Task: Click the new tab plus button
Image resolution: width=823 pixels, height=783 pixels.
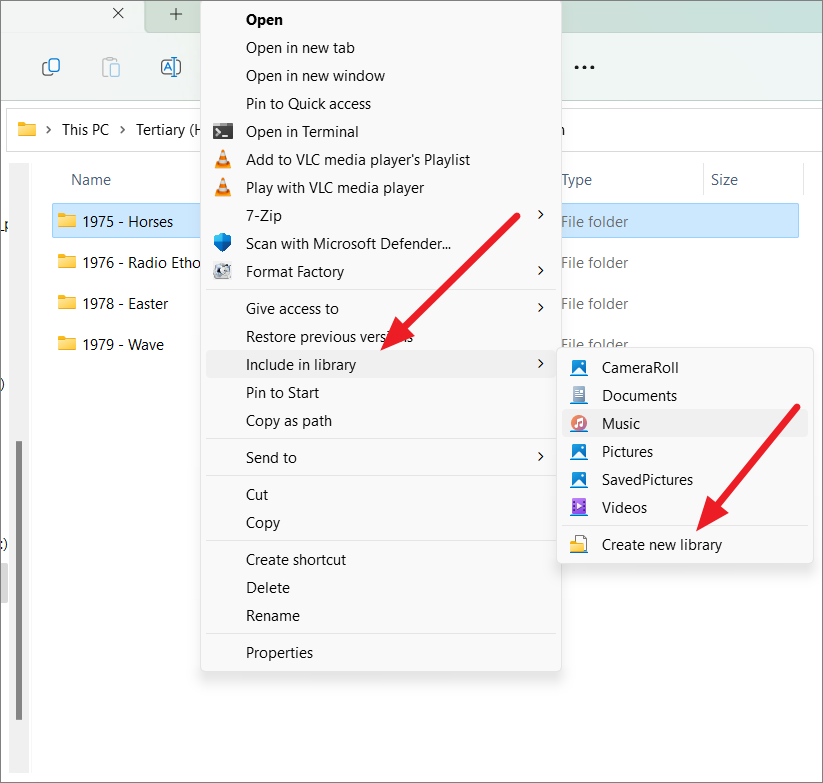Action: 176,14
